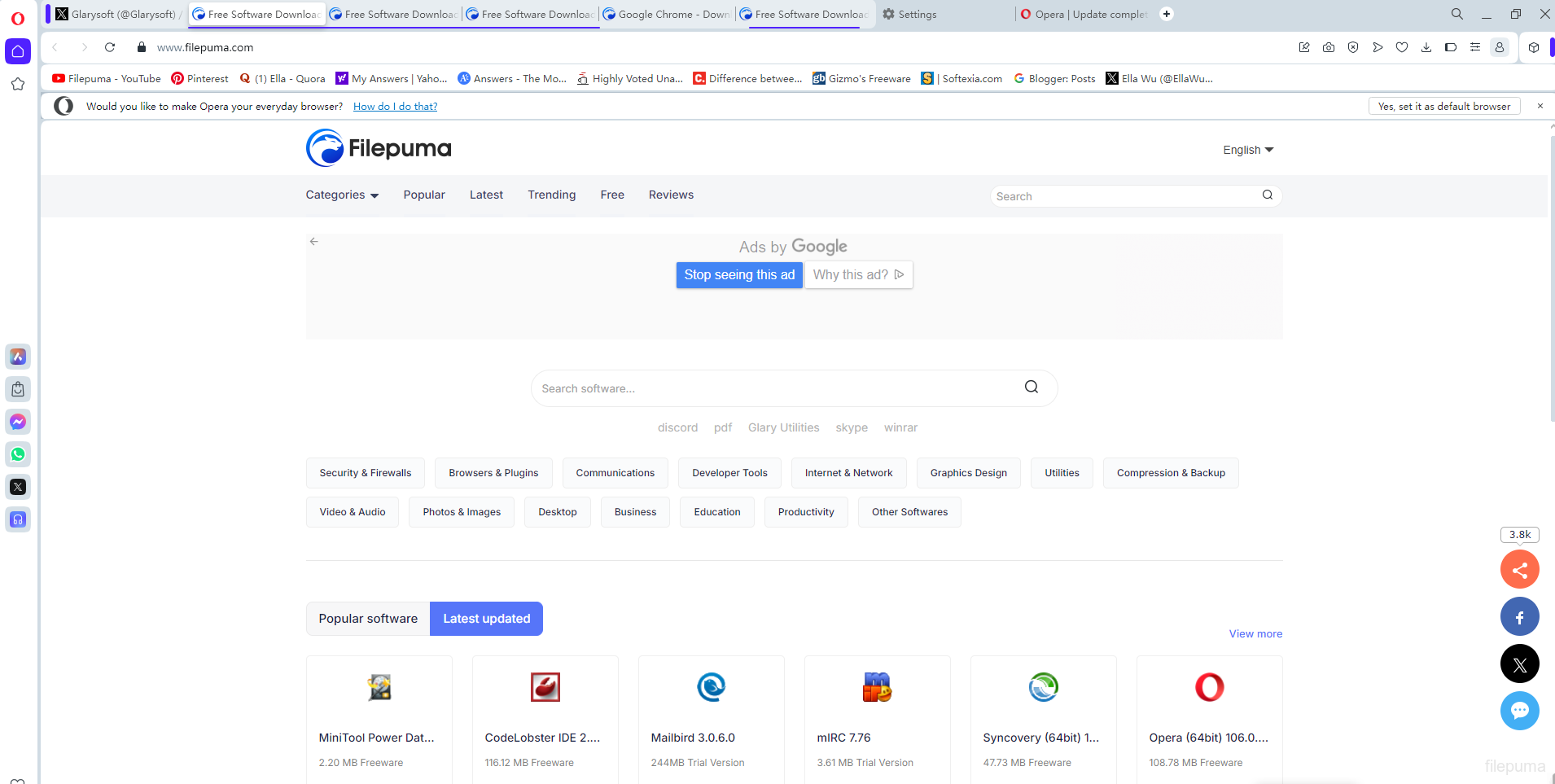Screen dimensions: 1555x784
Task: Open Messenger in the Opera sidebar
Action: pos(18,422)
